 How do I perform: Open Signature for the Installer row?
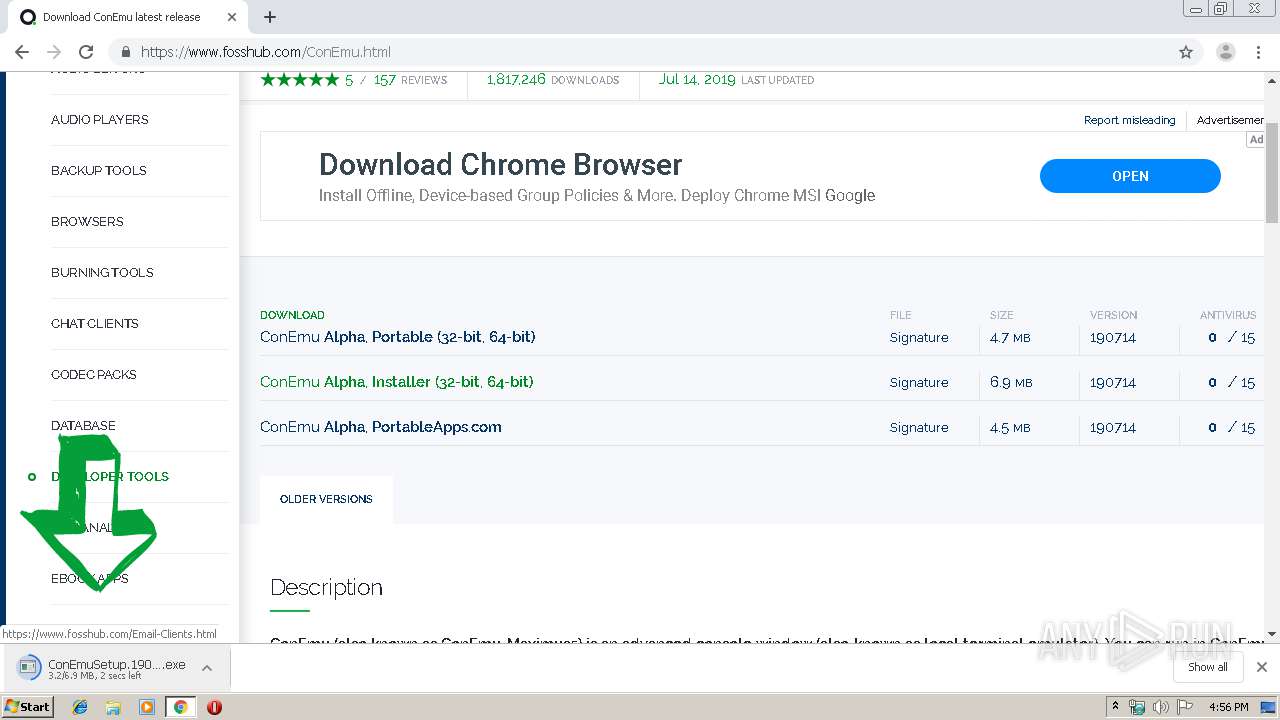pyautogui.click(x=919, y=383)
